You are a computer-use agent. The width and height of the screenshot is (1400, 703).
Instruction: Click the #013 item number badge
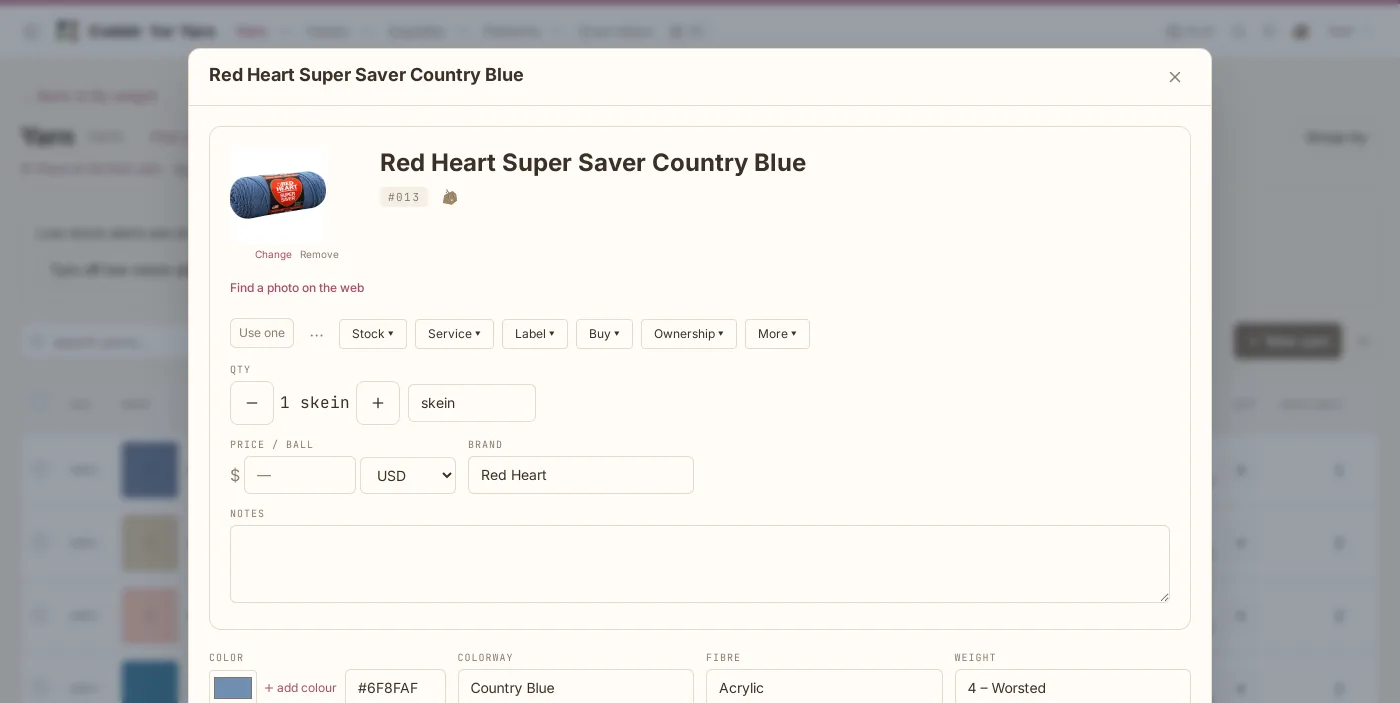[404, 197]
